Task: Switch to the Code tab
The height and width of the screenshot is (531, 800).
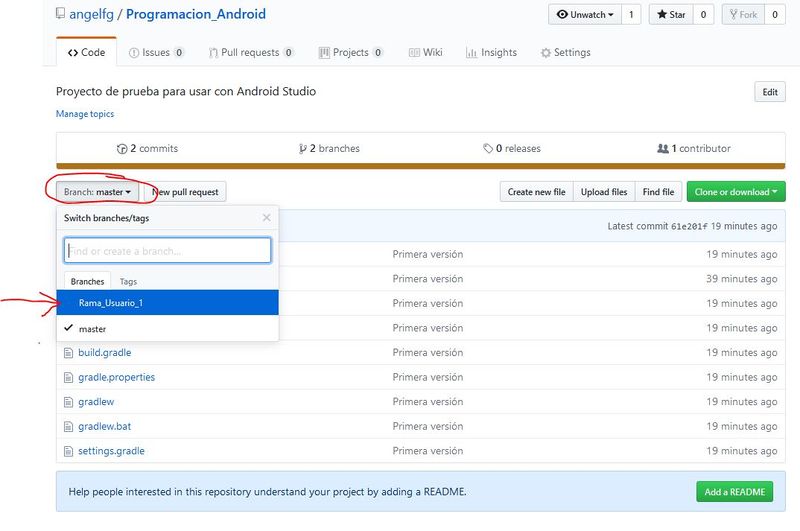Action: pyautogui.click(x=86, y=52)
